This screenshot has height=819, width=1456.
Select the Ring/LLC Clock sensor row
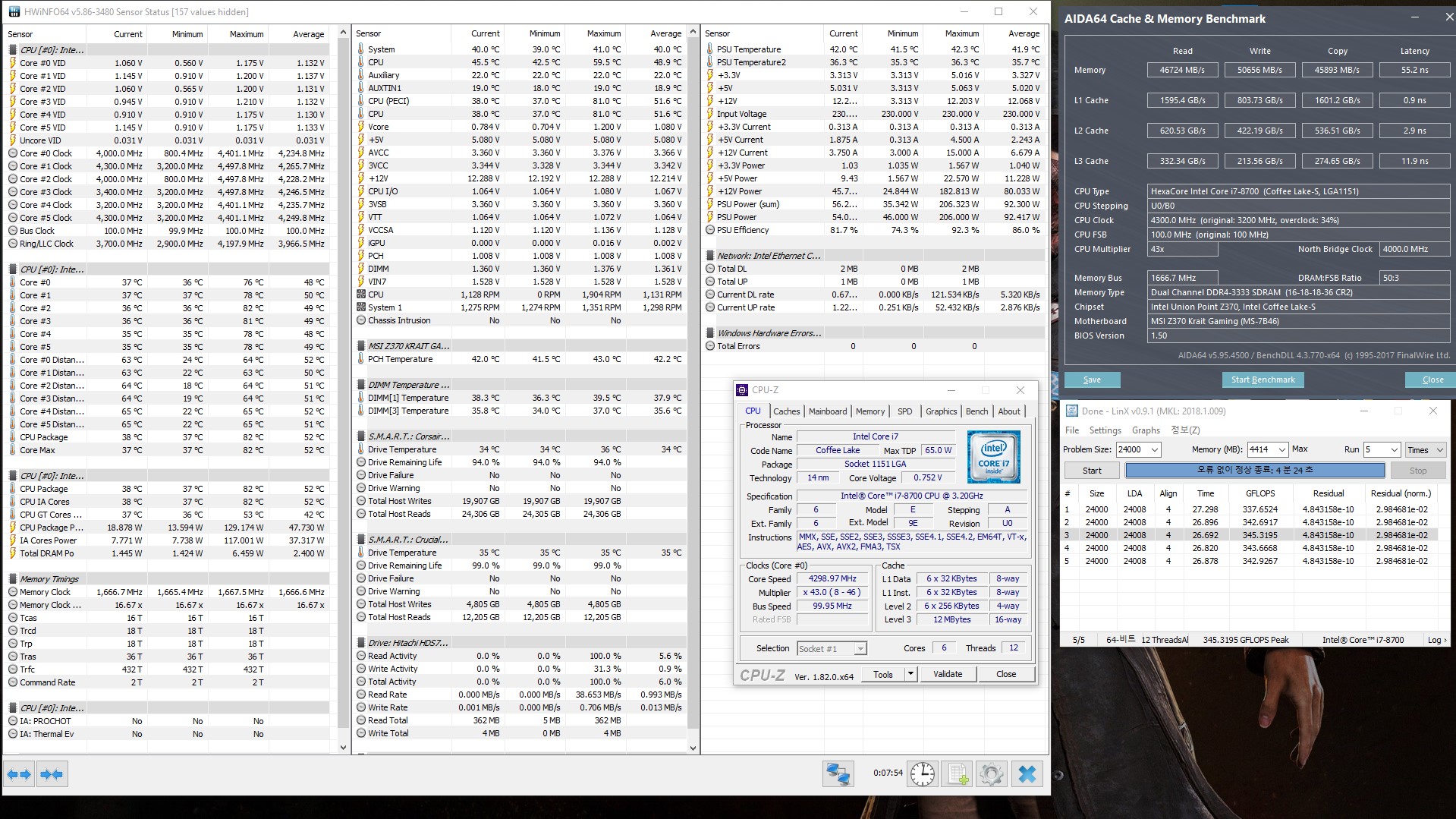click(167, 244)
